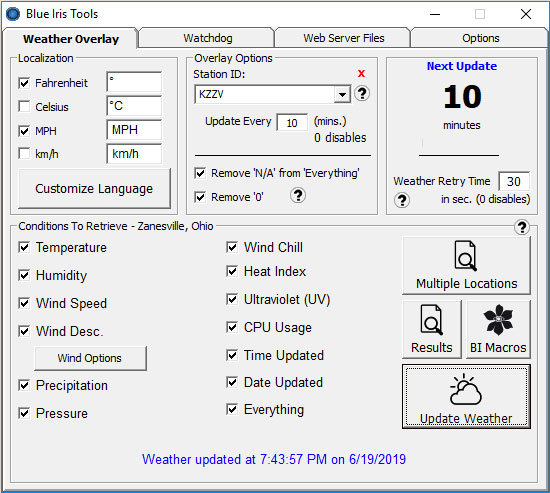Open Multiple Locations
This screenshot has height=493, width=550.
(x=466, y=266)
